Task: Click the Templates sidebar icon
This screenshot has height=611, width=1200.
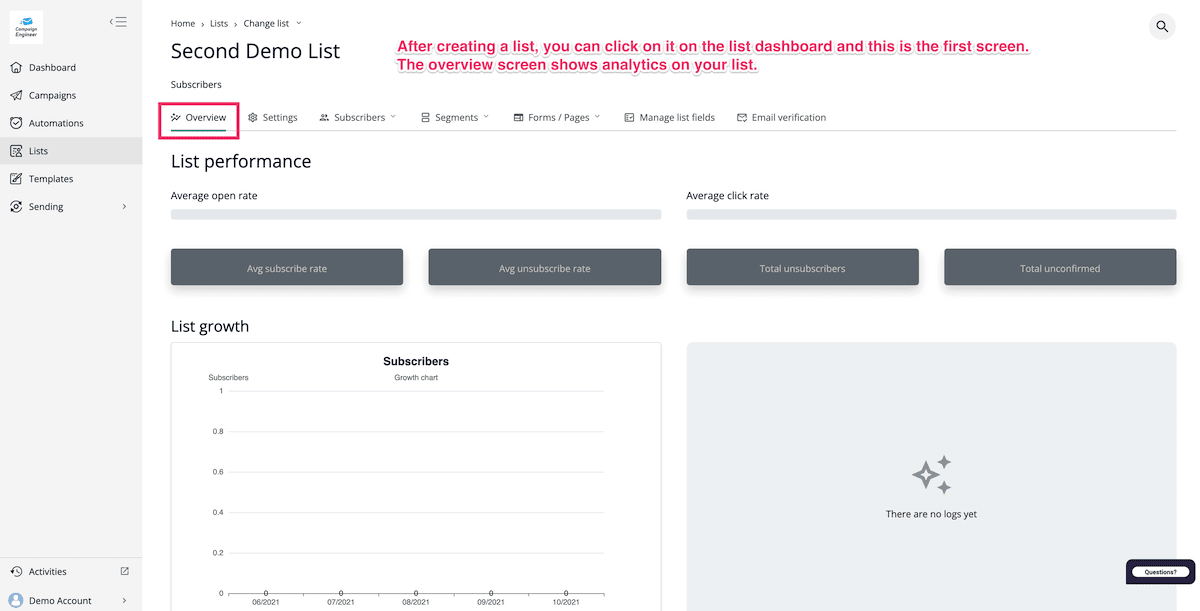Action: [16, 179]
